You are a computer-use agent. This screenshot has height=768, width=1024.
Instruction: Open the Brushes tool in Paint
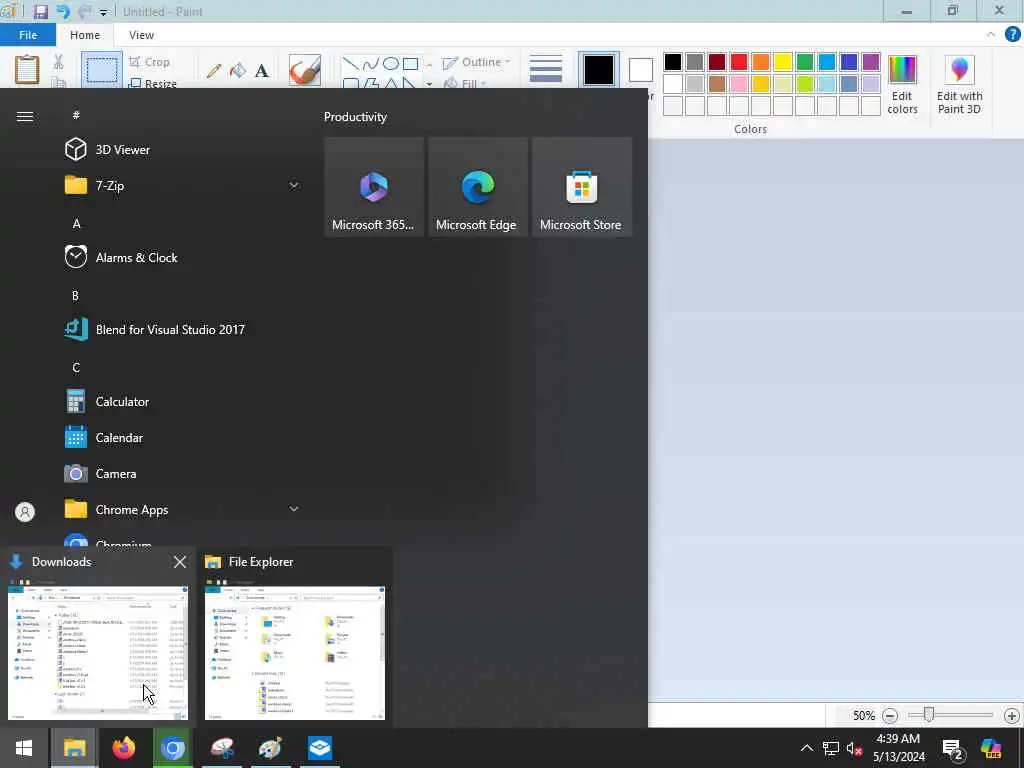pyautogui.click(x=304, y=70)
